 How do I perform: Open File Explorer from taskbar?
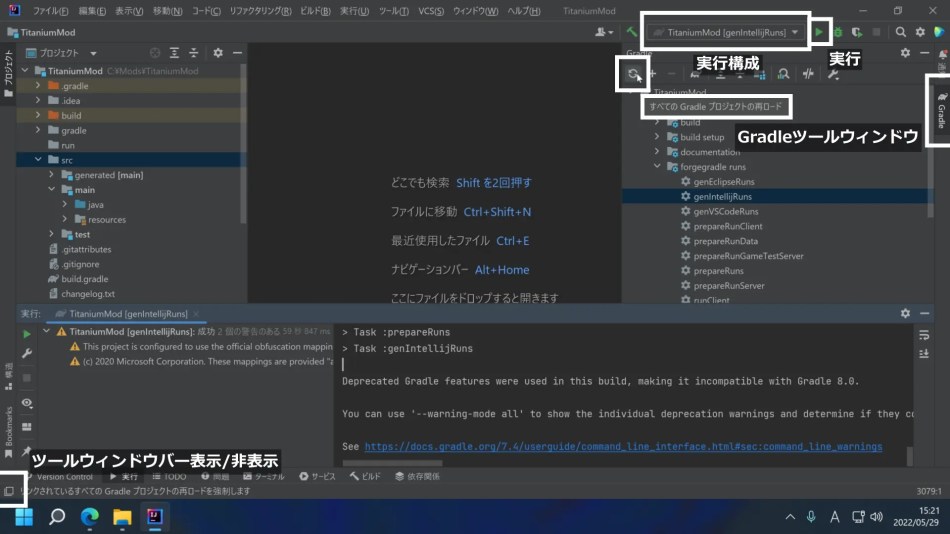[x=122, y=516]
